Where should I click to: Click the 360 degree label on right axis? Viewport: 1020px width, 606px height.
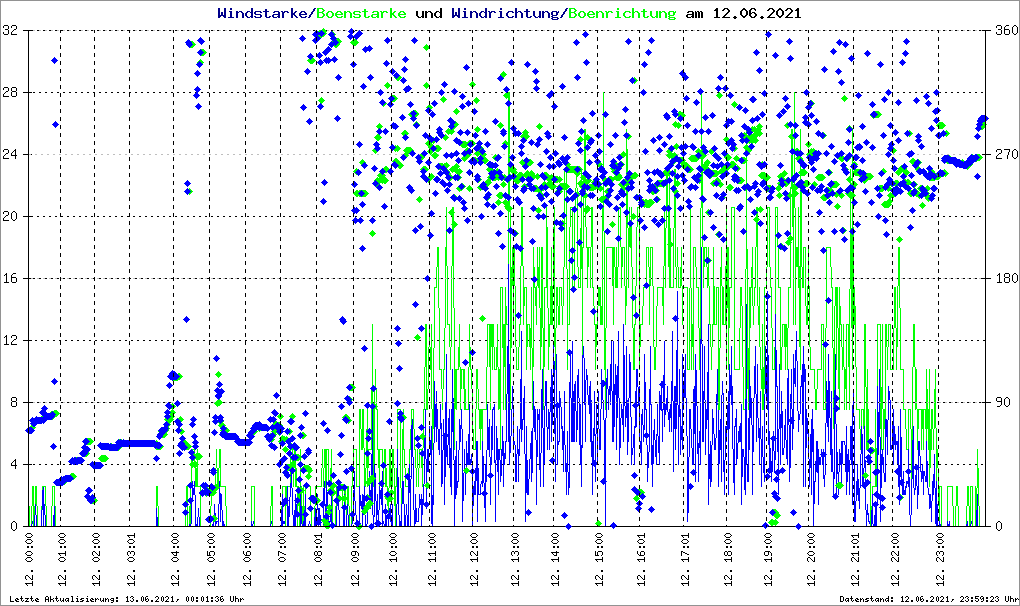coord(1003,31)
